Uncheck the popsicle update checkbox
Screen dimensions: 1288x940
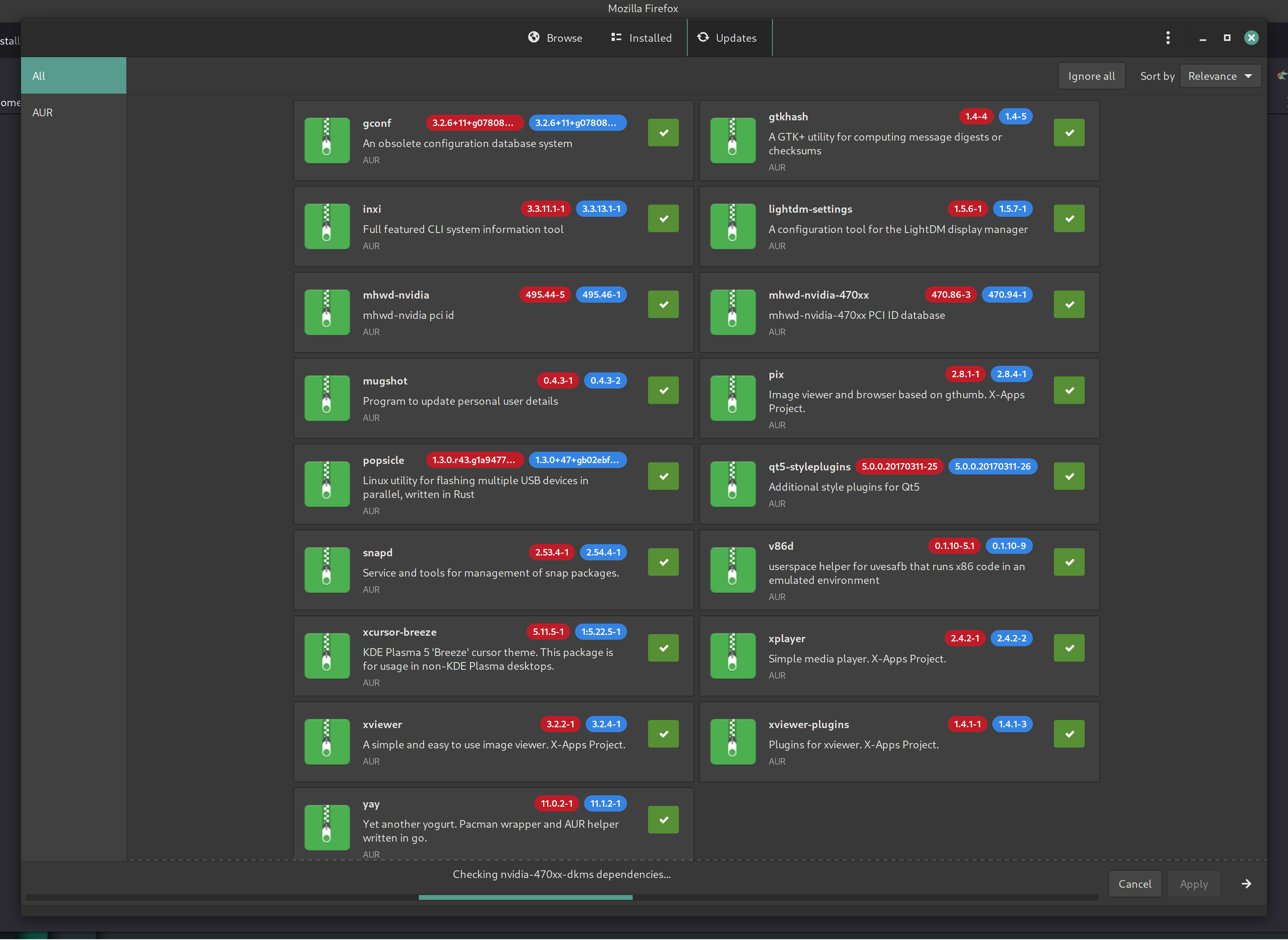(x=663, y=476)
